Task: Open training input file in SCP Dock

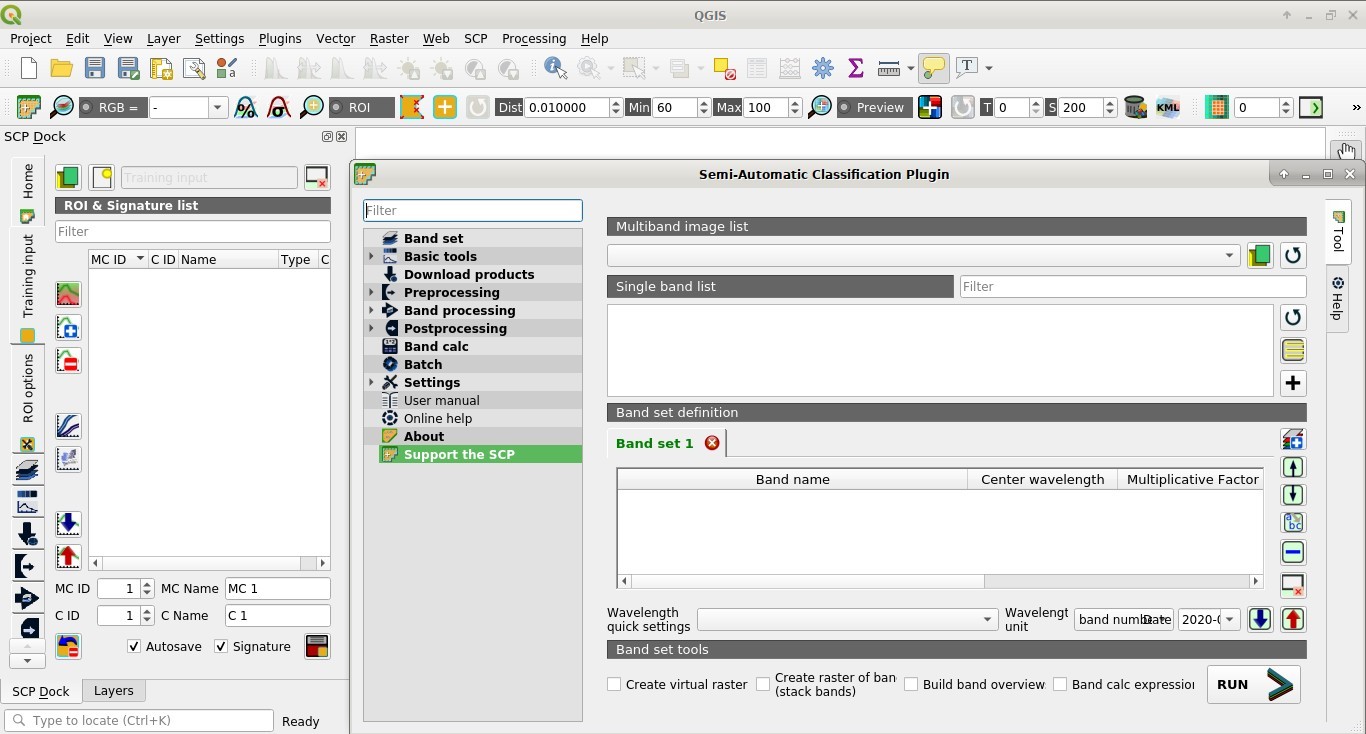Action: click(68, 178)
